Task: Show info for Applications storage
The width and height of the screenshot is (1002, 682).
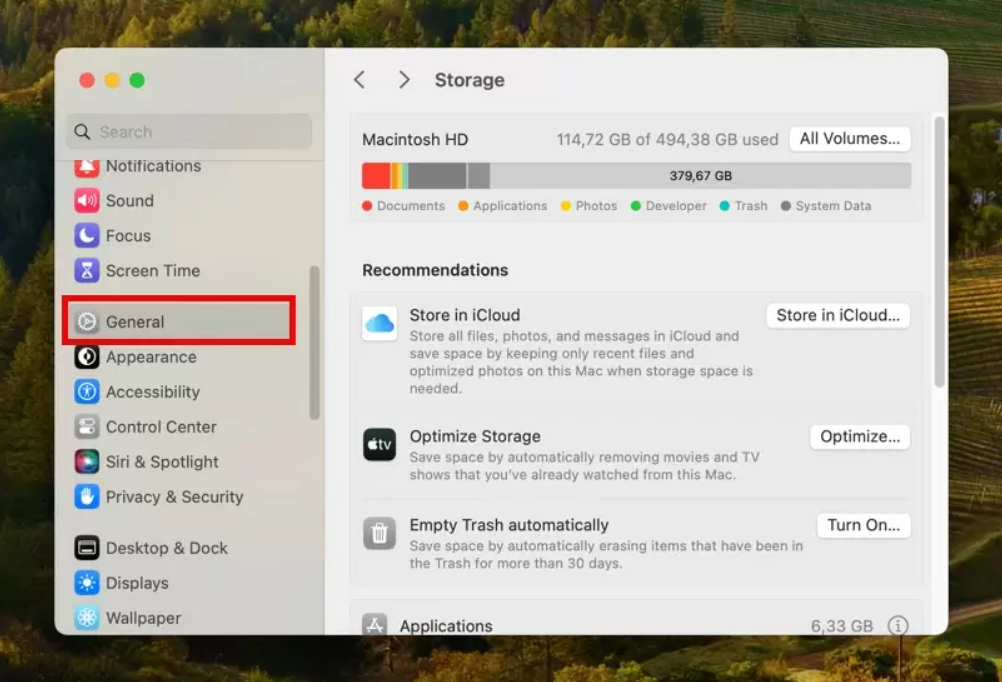Action: [x=898, y=625]
